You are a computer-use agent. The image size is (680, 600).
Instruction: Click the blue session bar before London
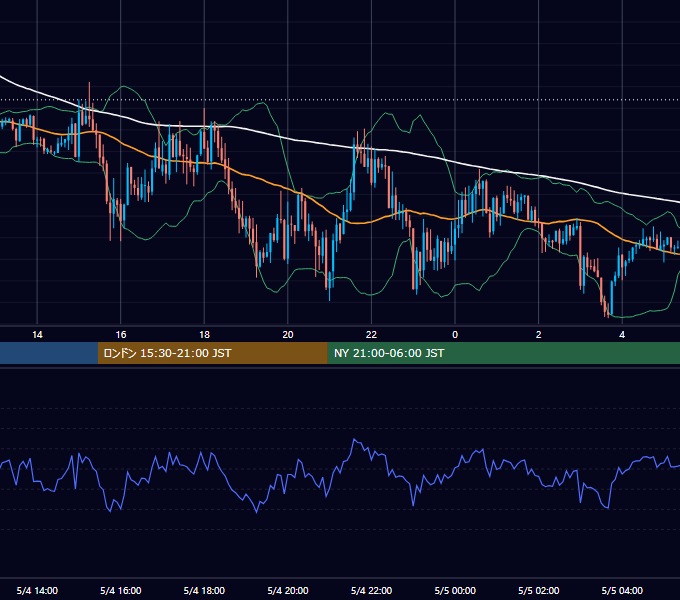[x=49, y=353]
